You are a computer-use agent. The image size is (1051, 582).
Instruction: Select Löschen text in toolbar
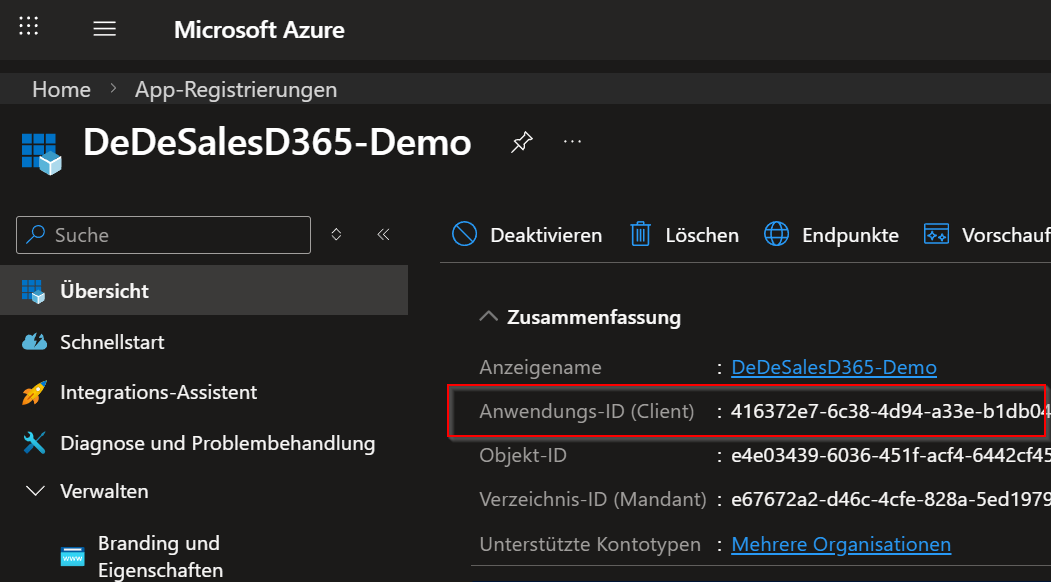702,235
